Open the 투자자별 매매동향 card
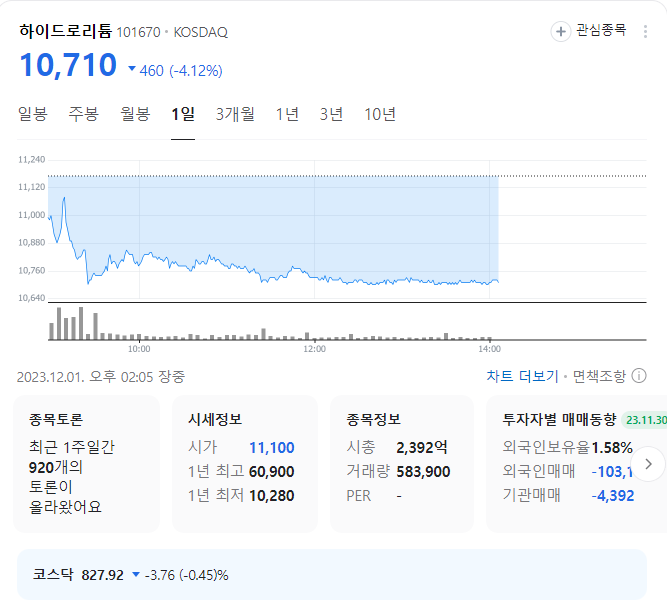 pos(576,464)
